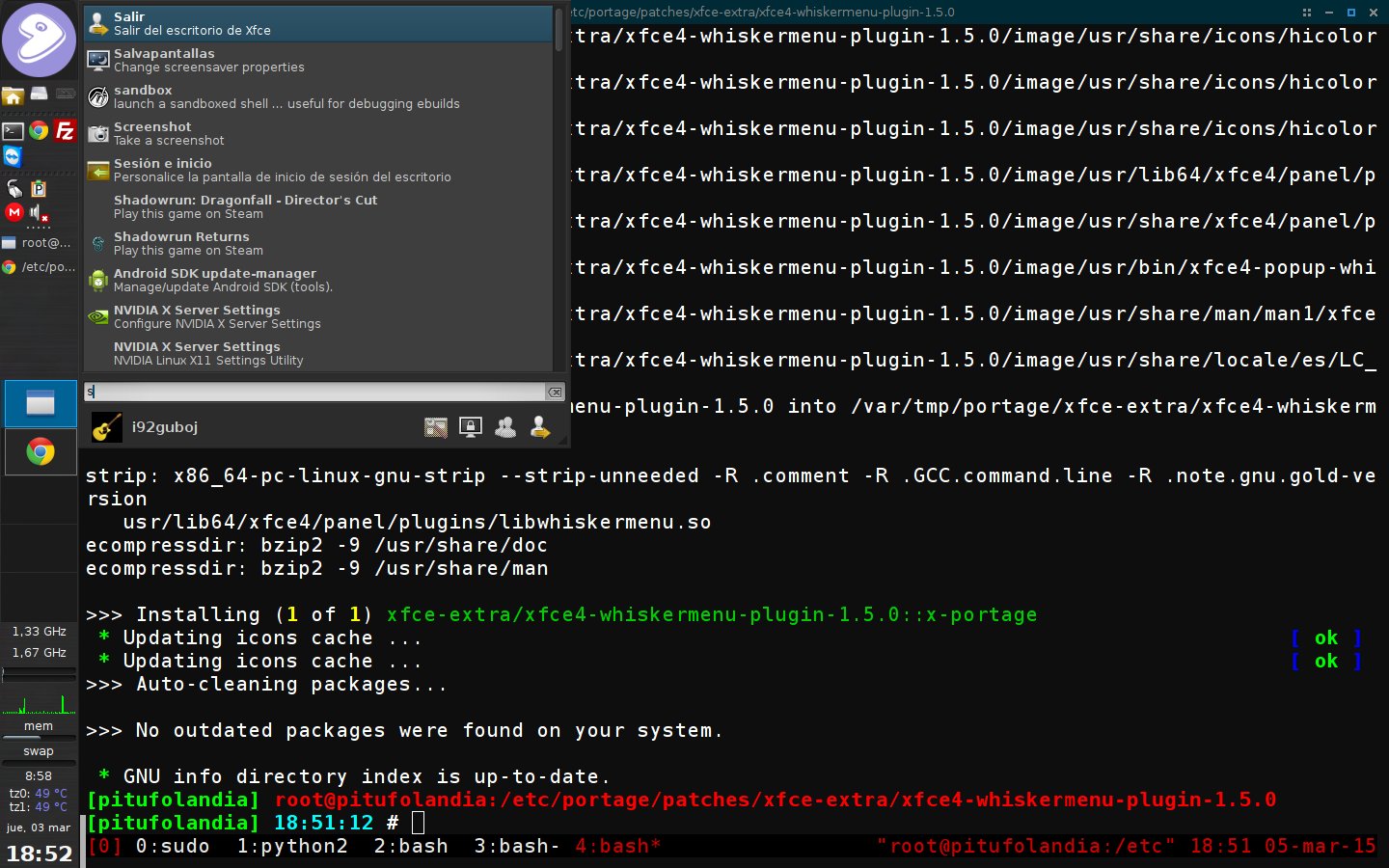Open the all settings icon in menu
1389x868 pixels.
436,427
